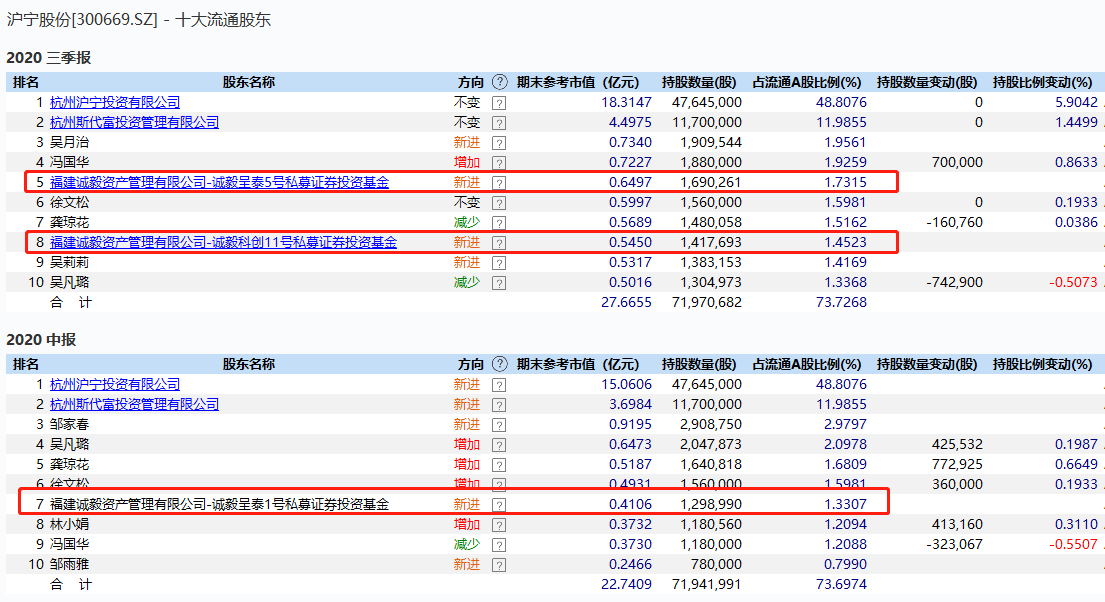
Task: Open help icon for 诚毅呈泰1号 fund row
Action: pos(499,505)
